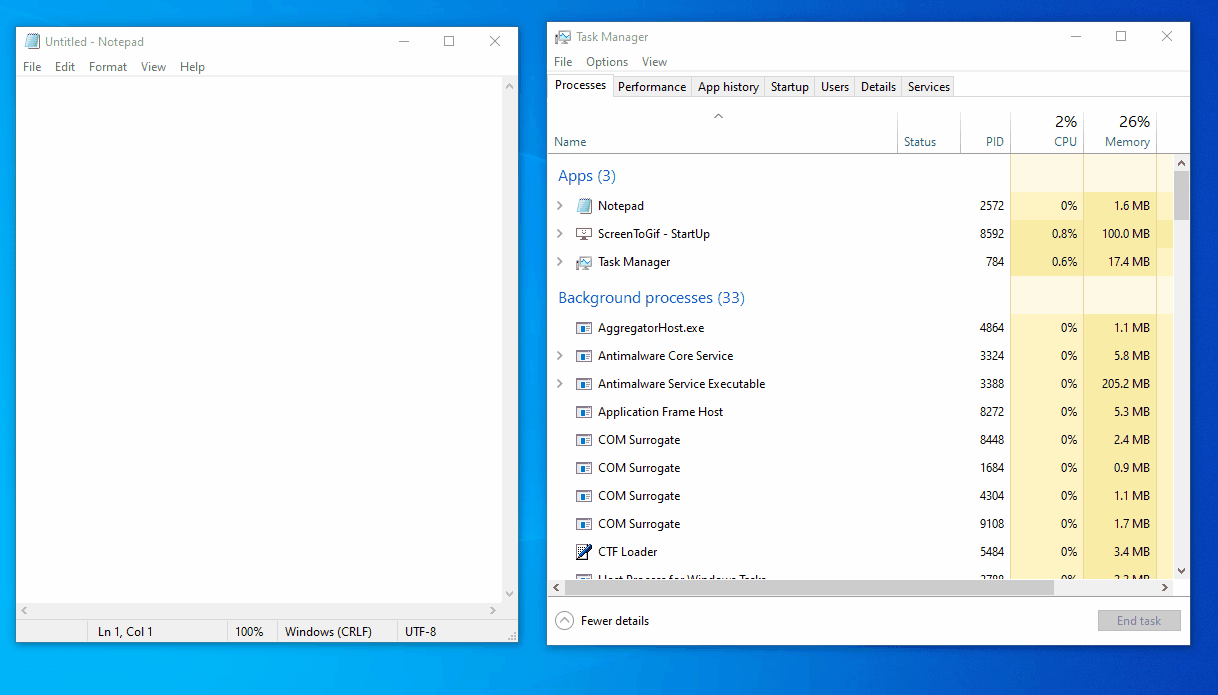Screen dimensions: 1218x695
Task: Click Task Manager horizontal scrollbar thumb
Action: tap(809, 588)
